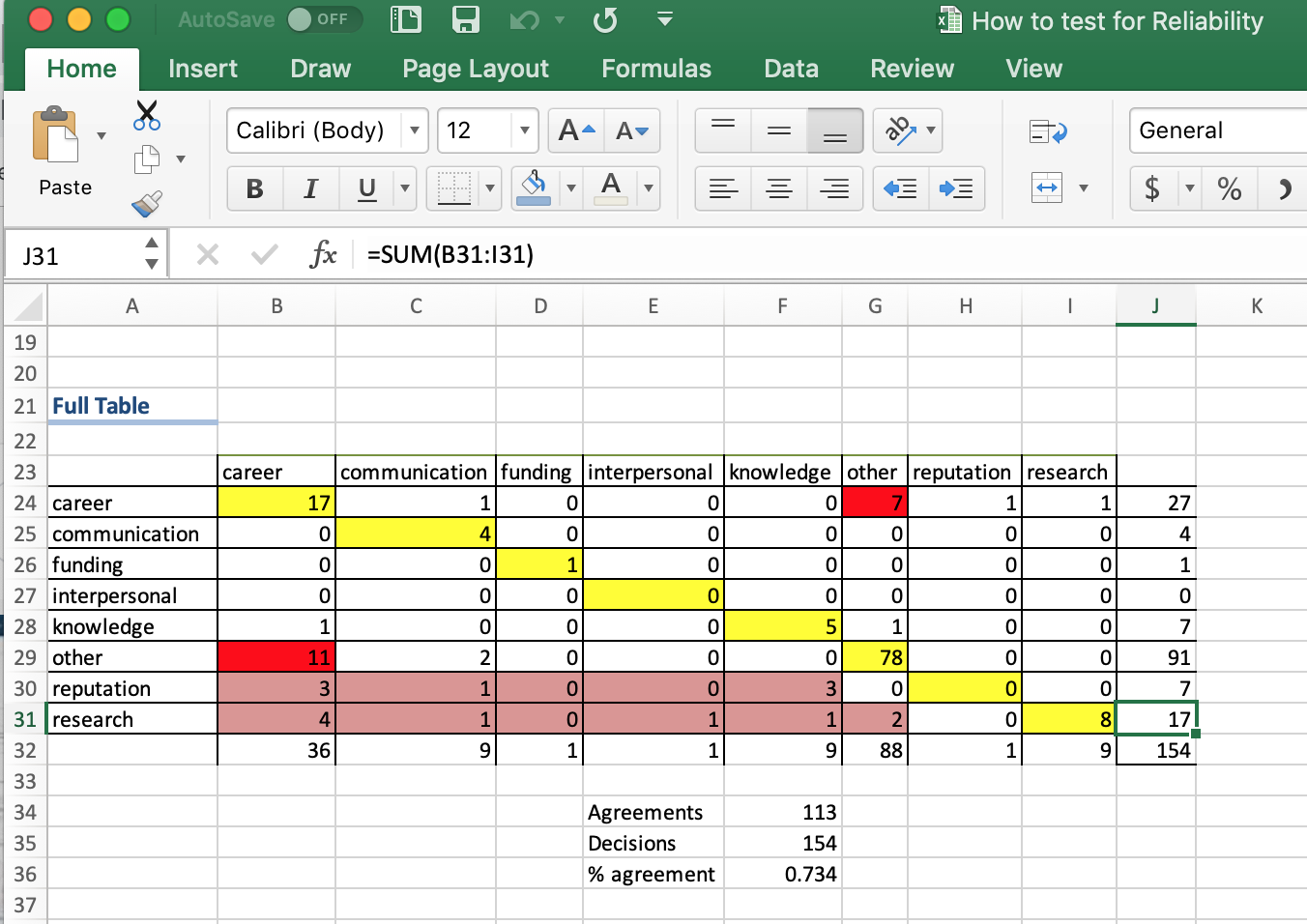Switch to the Formulas tab
This screenshot has width=1307, height=924.
pyautogui.click(x=655, y=69)
